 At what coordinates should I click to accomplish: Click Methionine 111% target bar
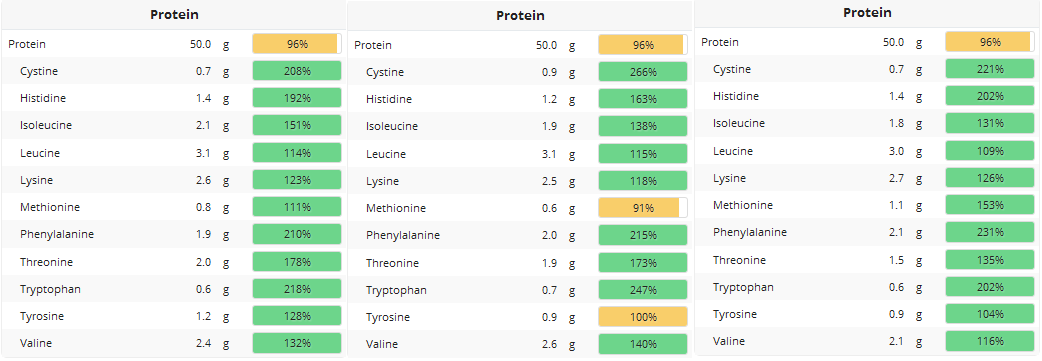tap(297, 207)
